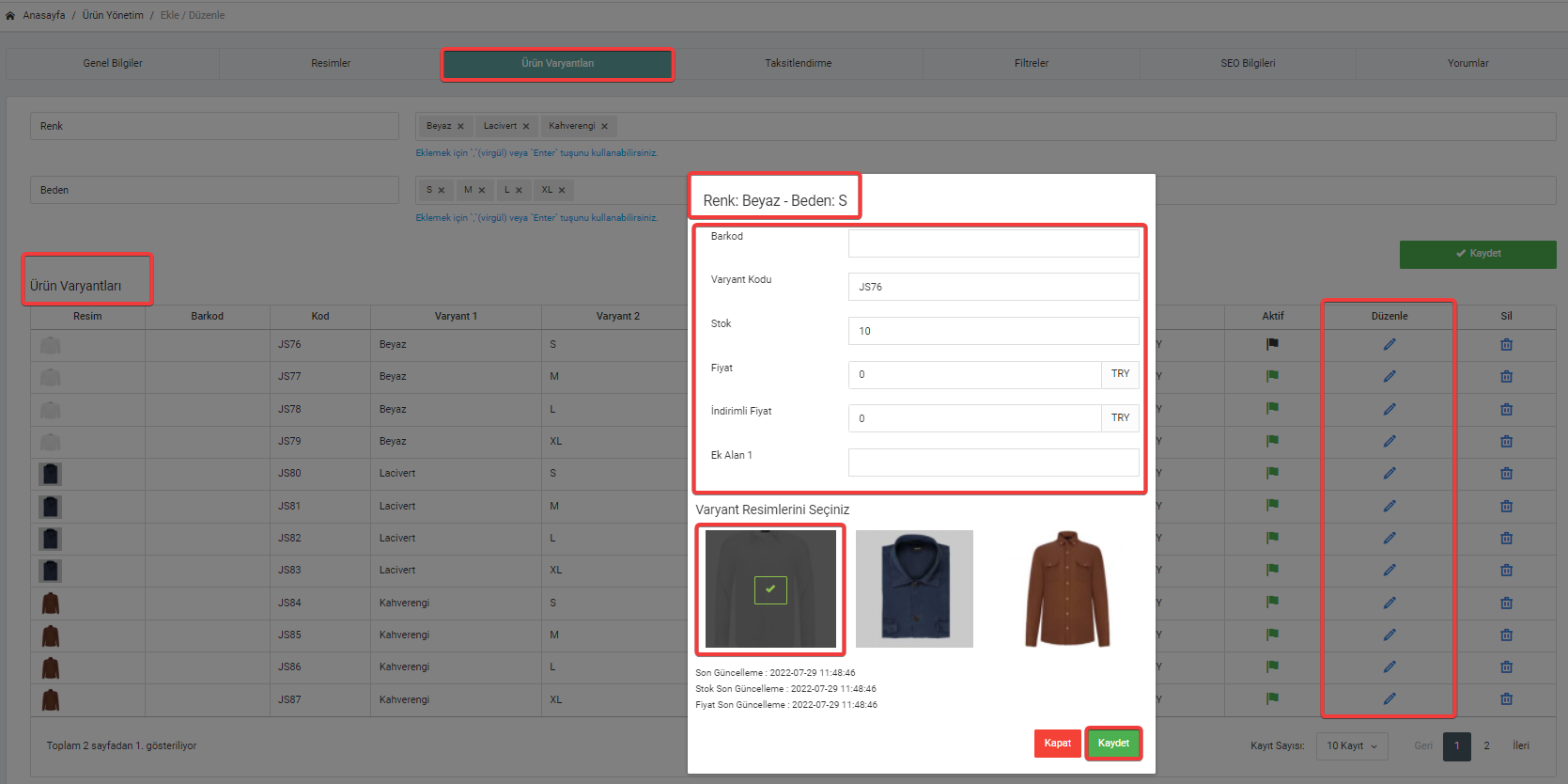
Task: Toggle the active flag for JS77
Action: 1272,376
